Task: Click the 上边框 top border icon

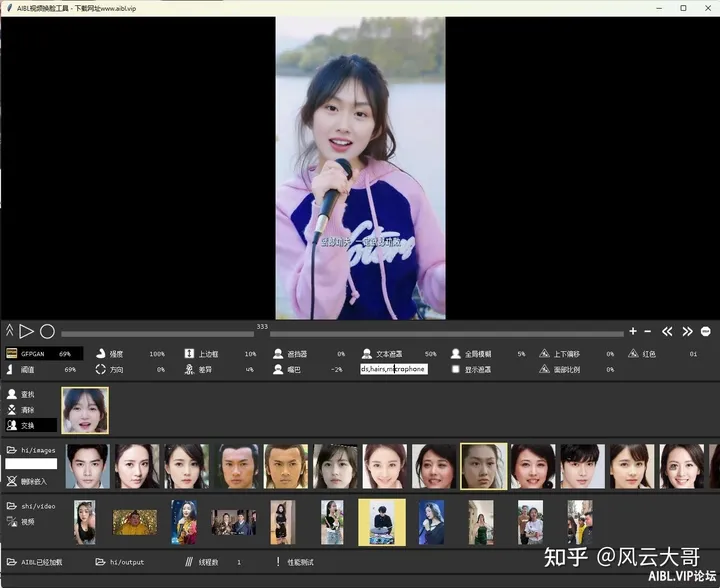Action: [x=189, y=353]
